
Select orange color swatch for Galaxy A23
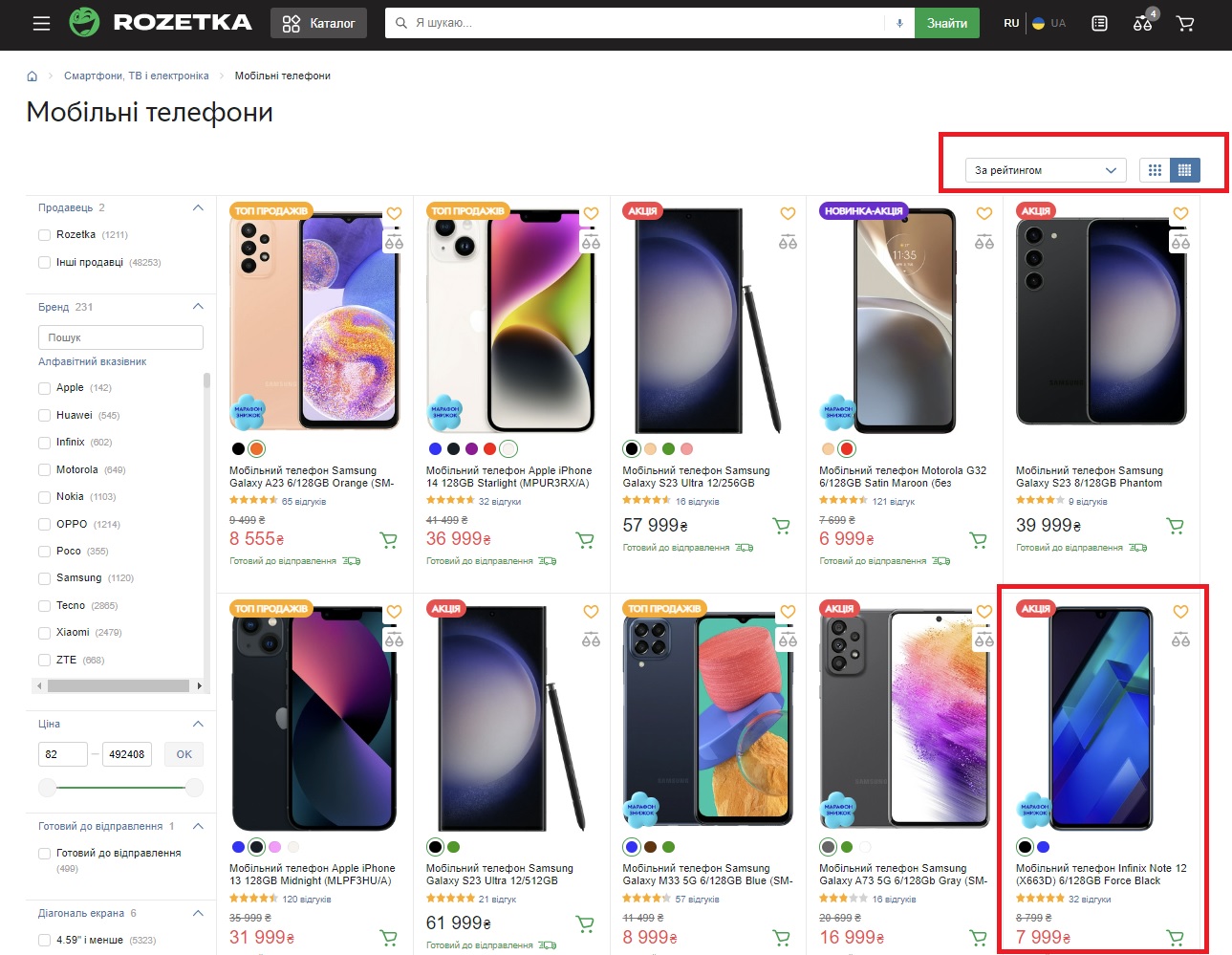coord(256,449)
